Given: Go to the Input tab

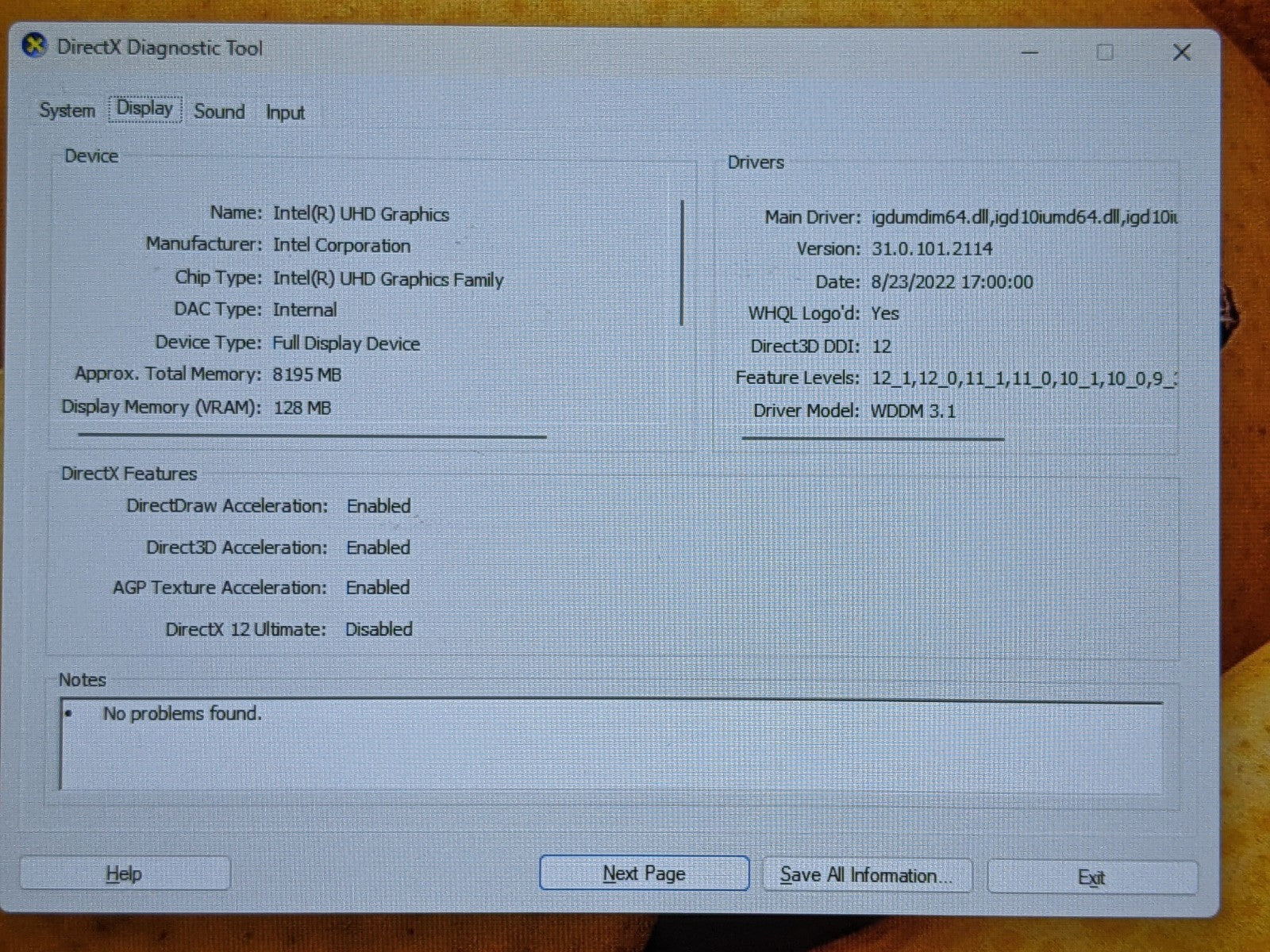Looking at the screenshot, I should [x=285, y=113].
